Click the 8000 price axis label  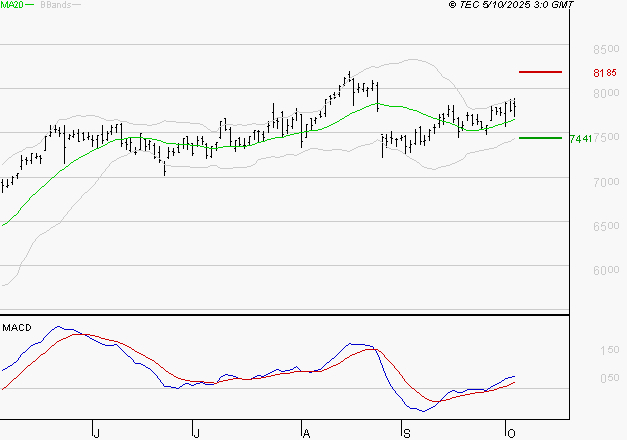[606, 93]
